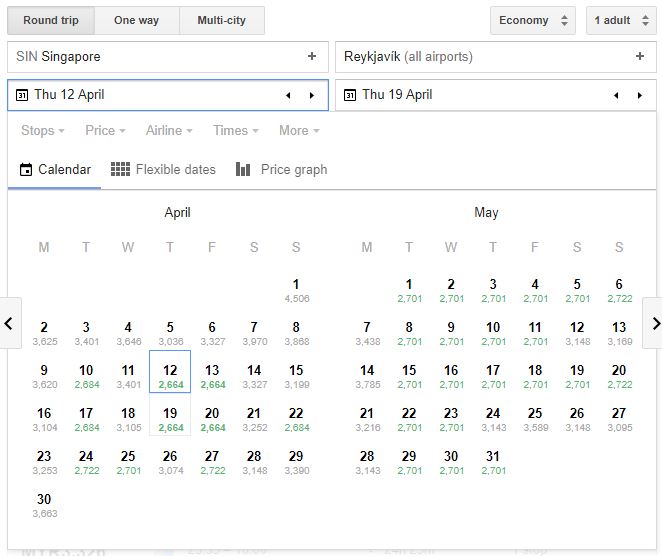Add another origin with Singapore plus icon
This screenshot has width=662, height=556.
coord(312,57)
